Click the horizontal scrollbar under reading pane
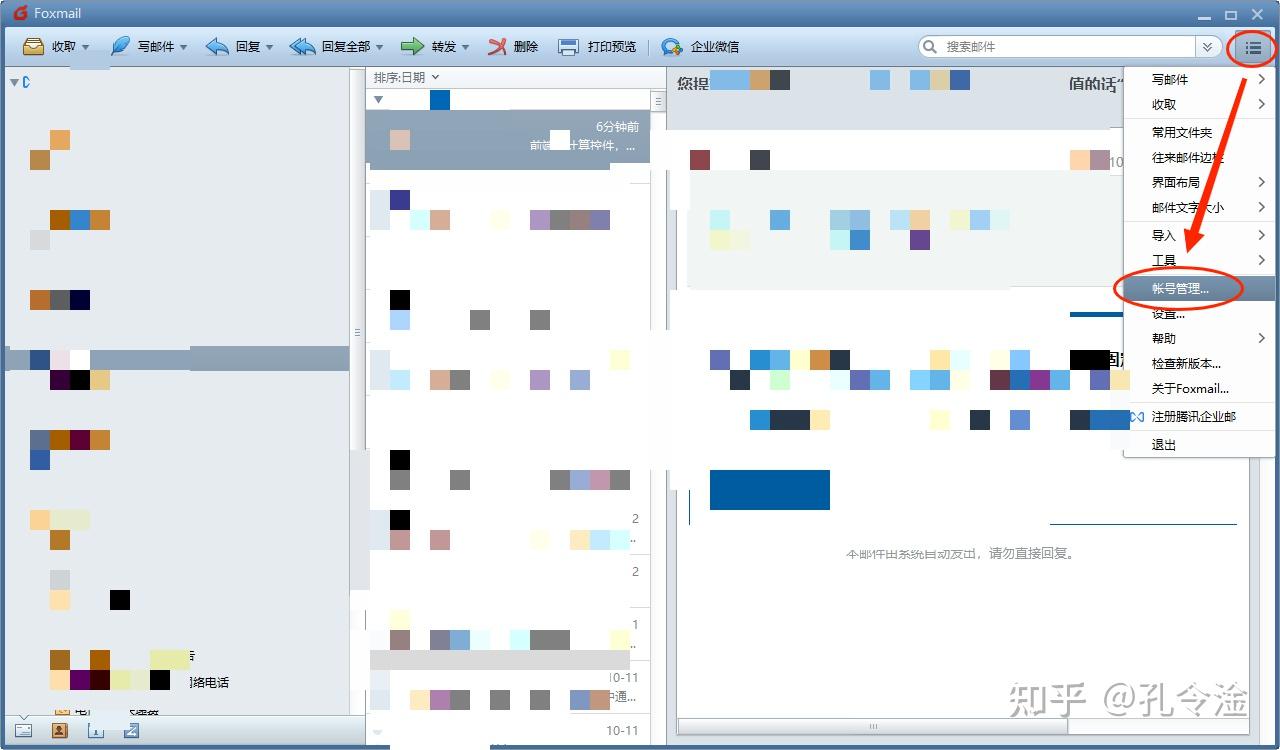This screenshot has width=1280, height=750. click(872, 726)
